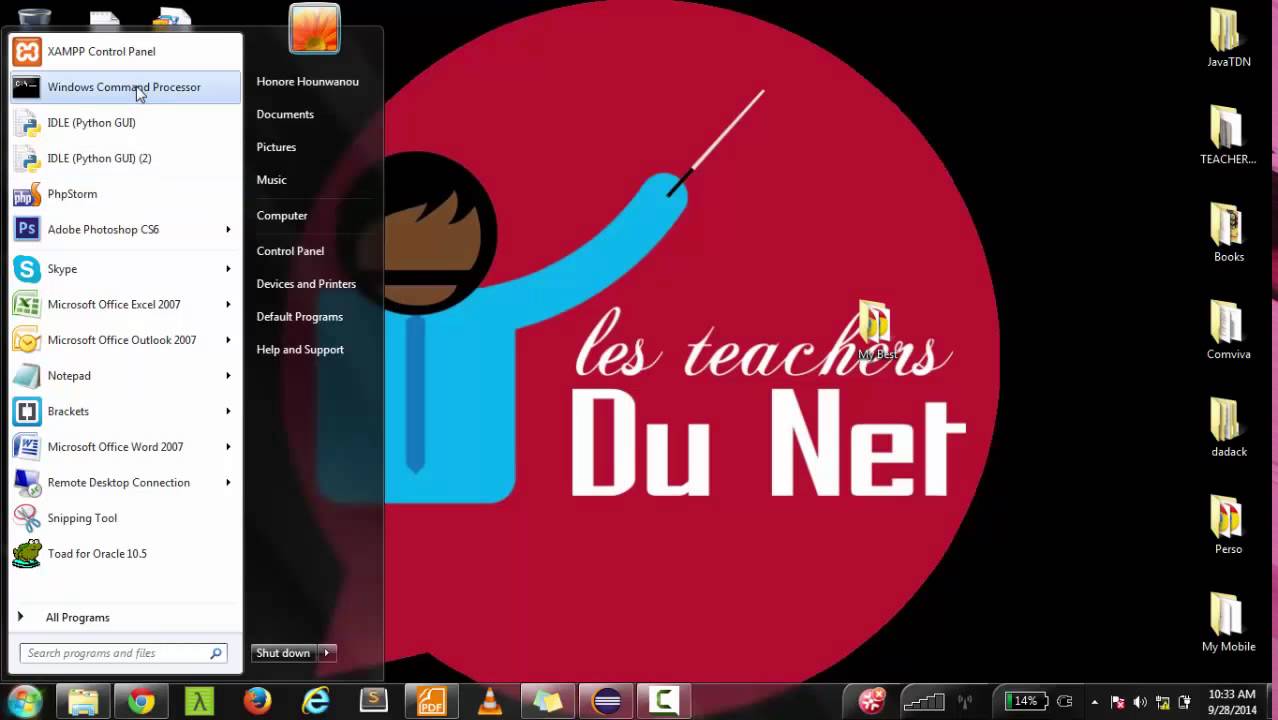Open IDLE (Python GUI) (2) entry

pyautogui.click(x=125, y=158)
